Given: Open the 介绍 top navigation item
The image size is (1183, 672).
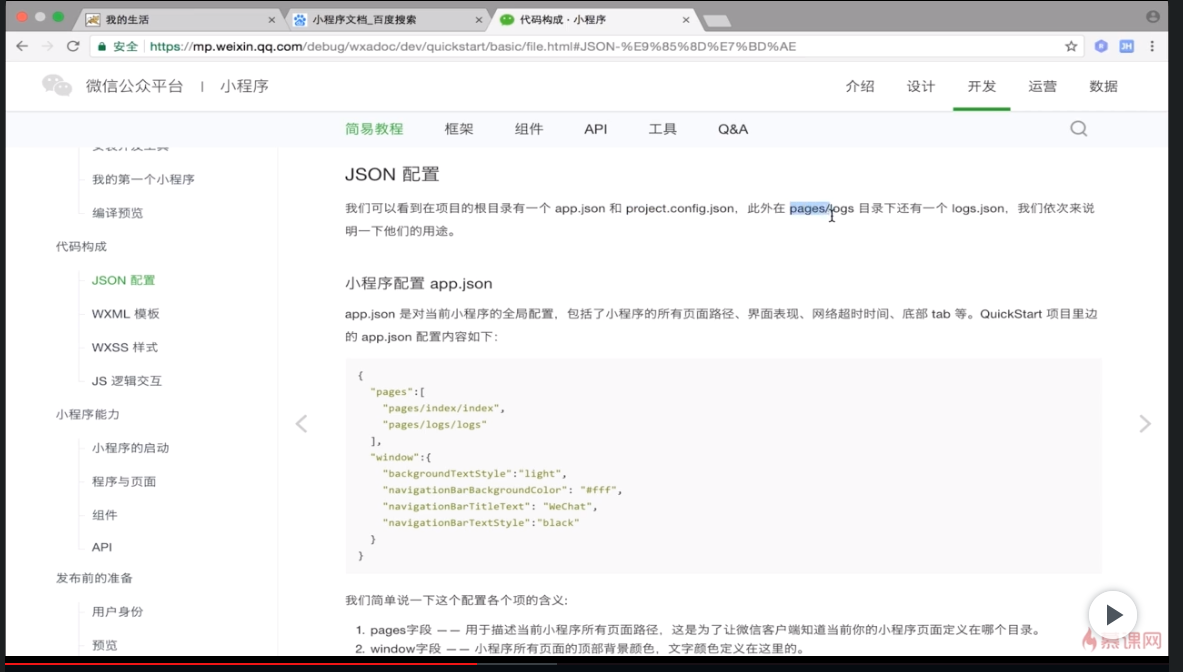Looking at the screenshot, I should pyautogui.click(x=859, y=86).
